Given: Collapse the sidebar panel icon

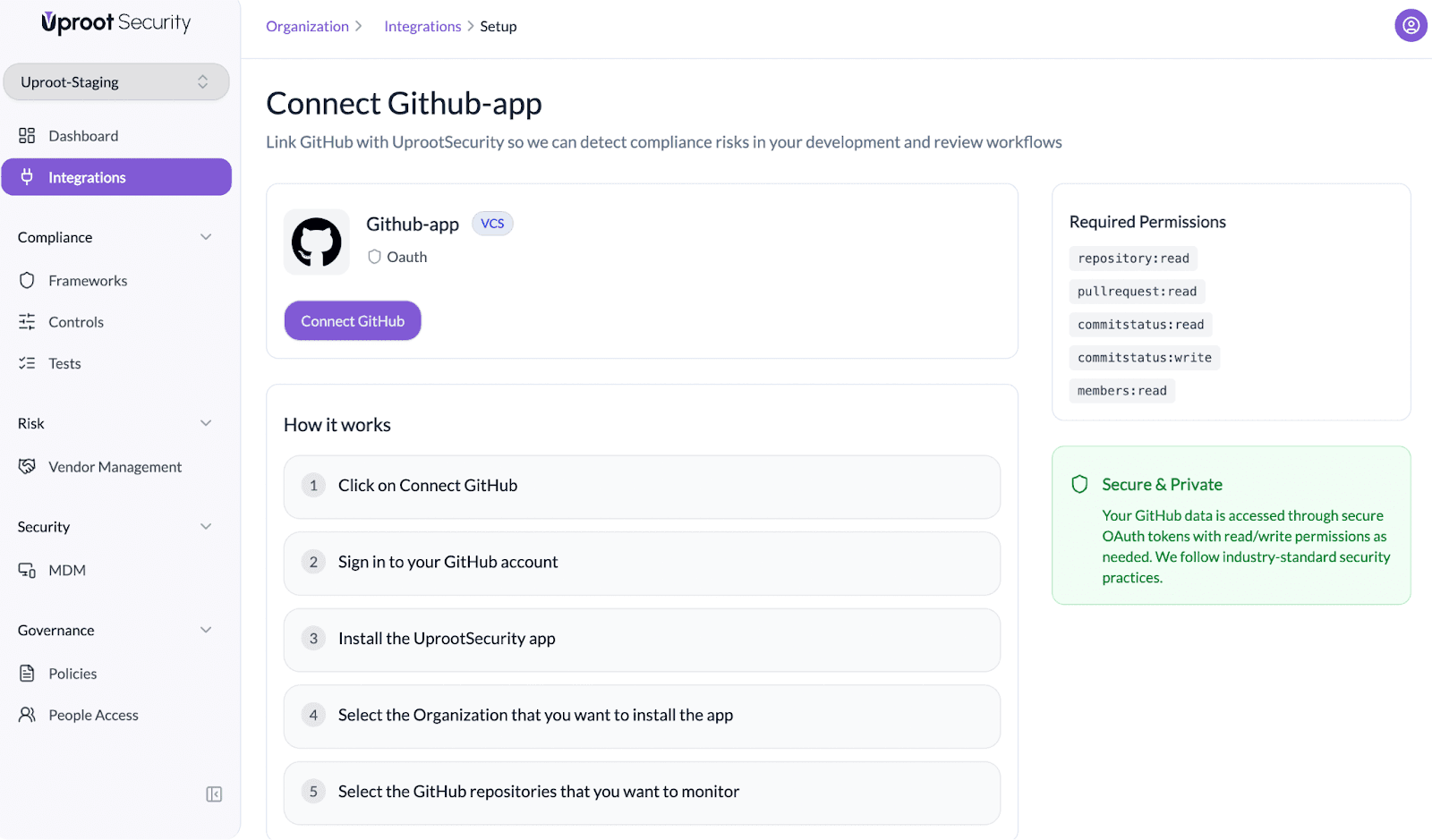Looking at the screenshot, I should tap(214, 794).
